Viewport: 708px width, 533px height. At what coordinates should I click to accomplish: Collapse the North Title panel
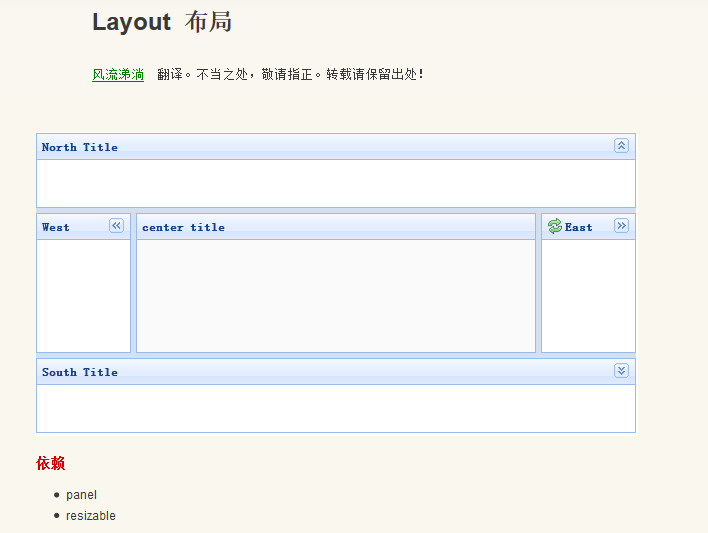point(621,145)
